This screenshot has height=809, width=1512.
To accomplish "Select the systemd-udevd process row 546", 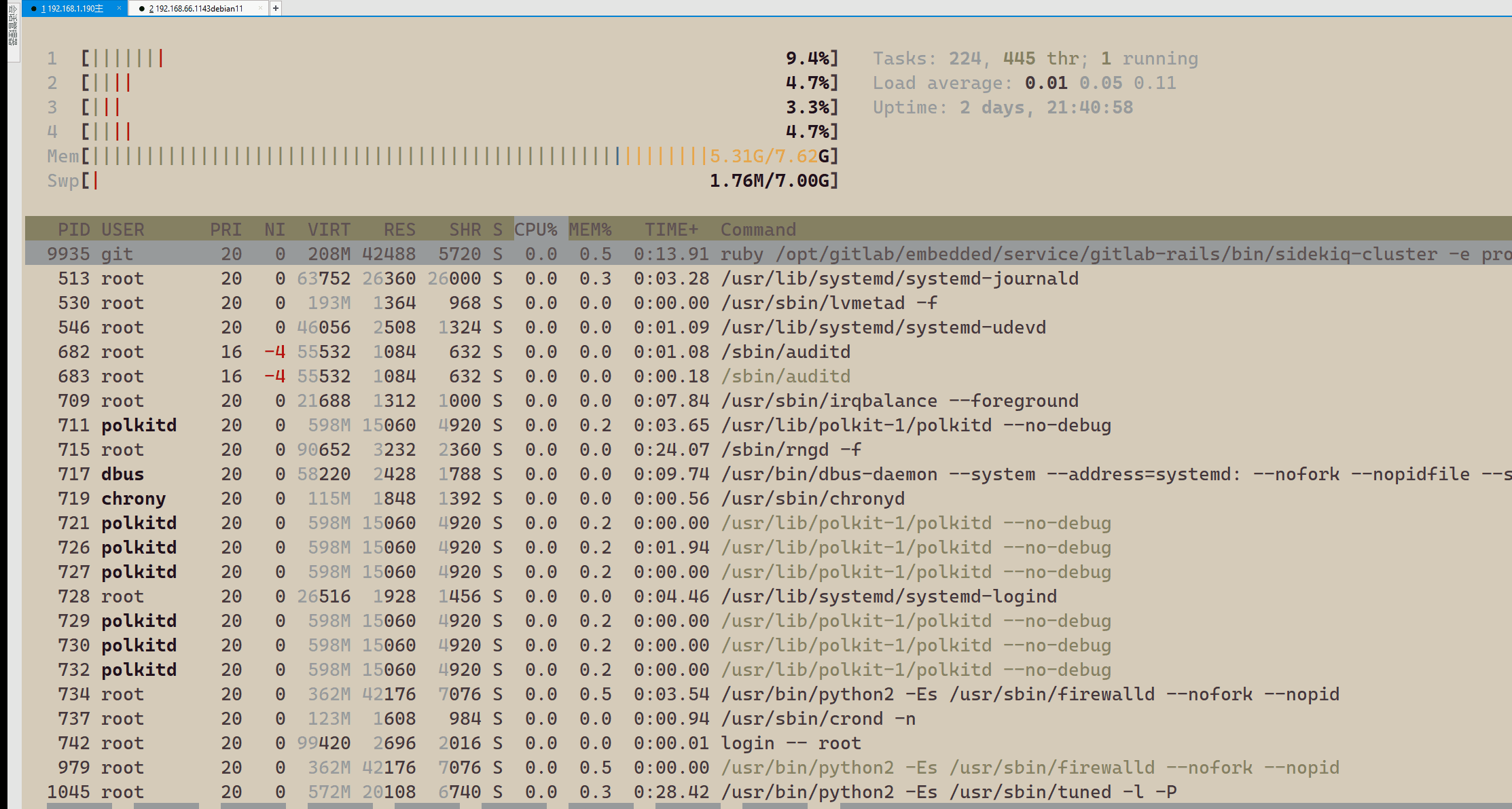I will click(x=768, y=327).
